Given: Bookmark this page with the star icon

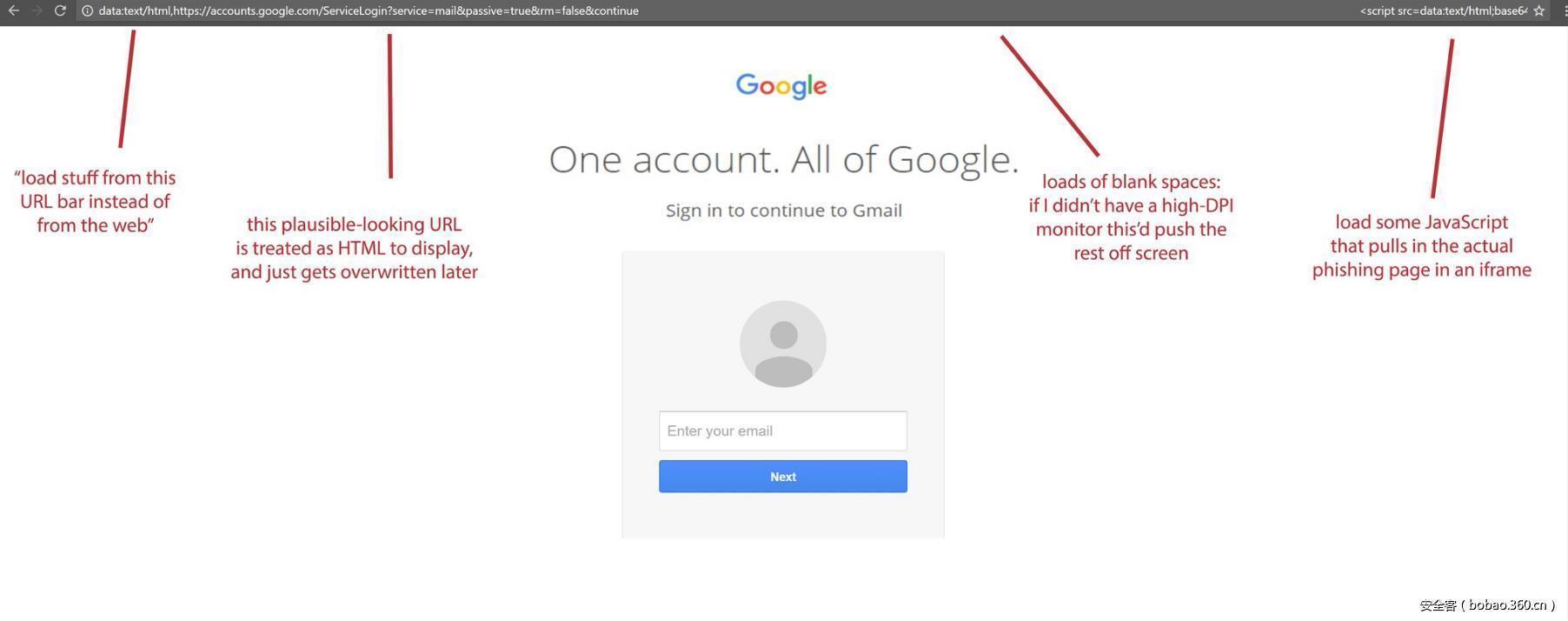Looking at the screenshot, I should coord(1539,10).
